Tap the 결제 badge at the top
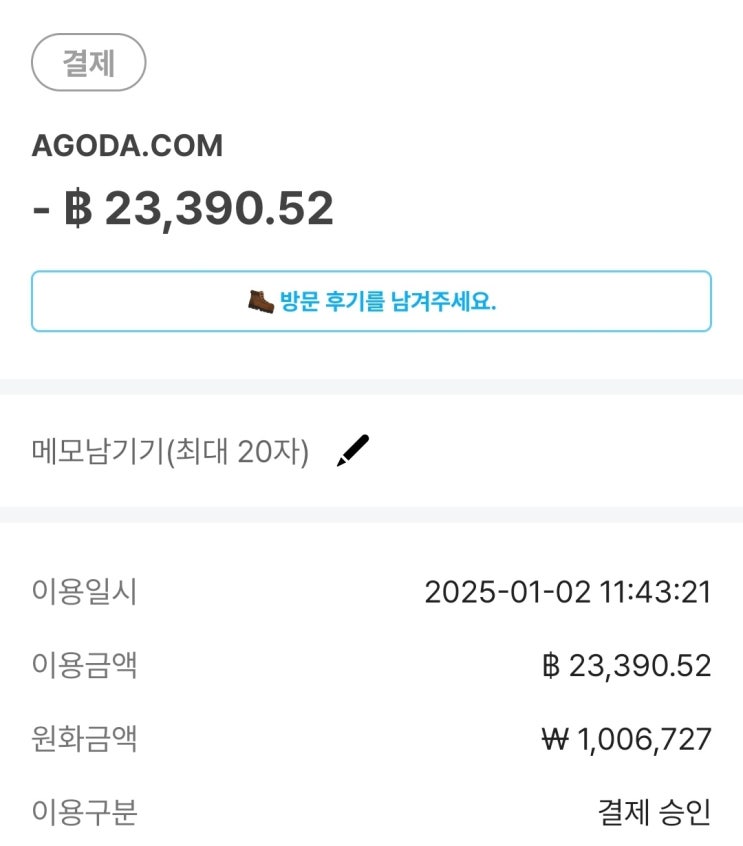The image size is (743, 846). pyautogui.click(x=89, y=63)
